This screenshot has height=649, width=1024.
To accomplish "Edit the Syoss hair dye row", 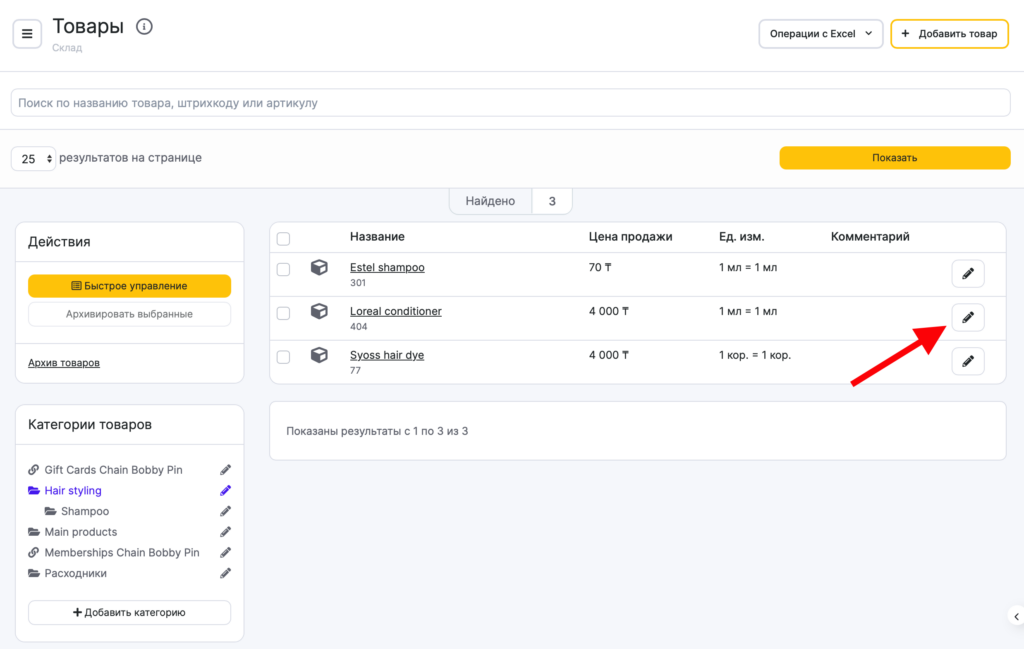I will pyautogui.click(x=967, y=361).
